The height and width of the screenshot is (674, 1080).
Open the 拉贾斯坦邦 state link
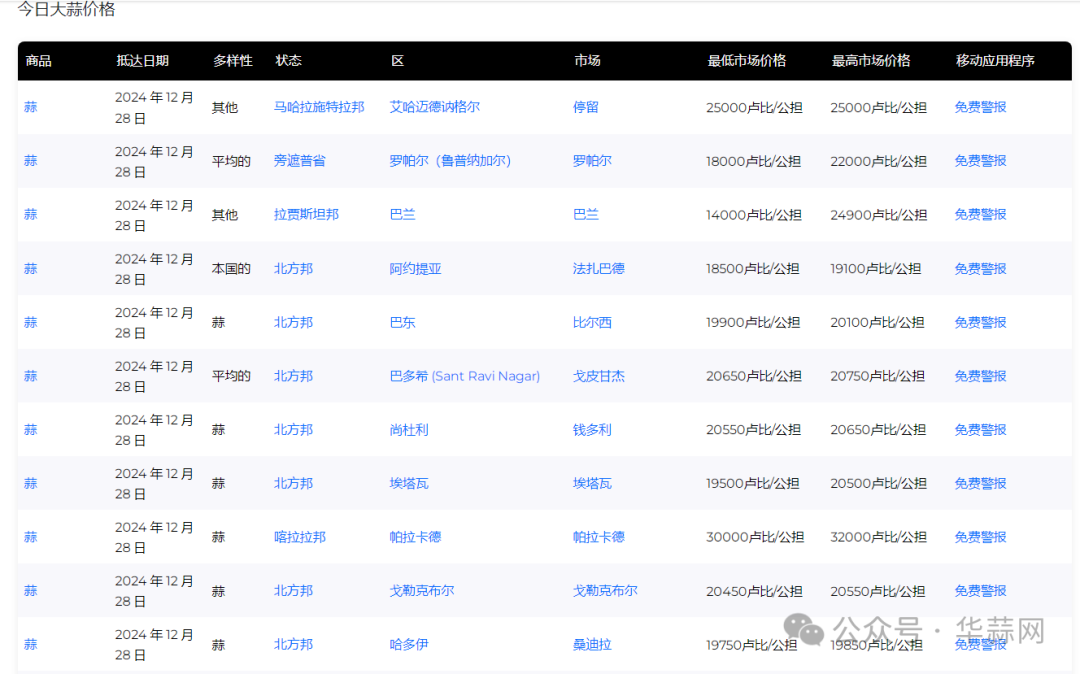click(306, 215)
